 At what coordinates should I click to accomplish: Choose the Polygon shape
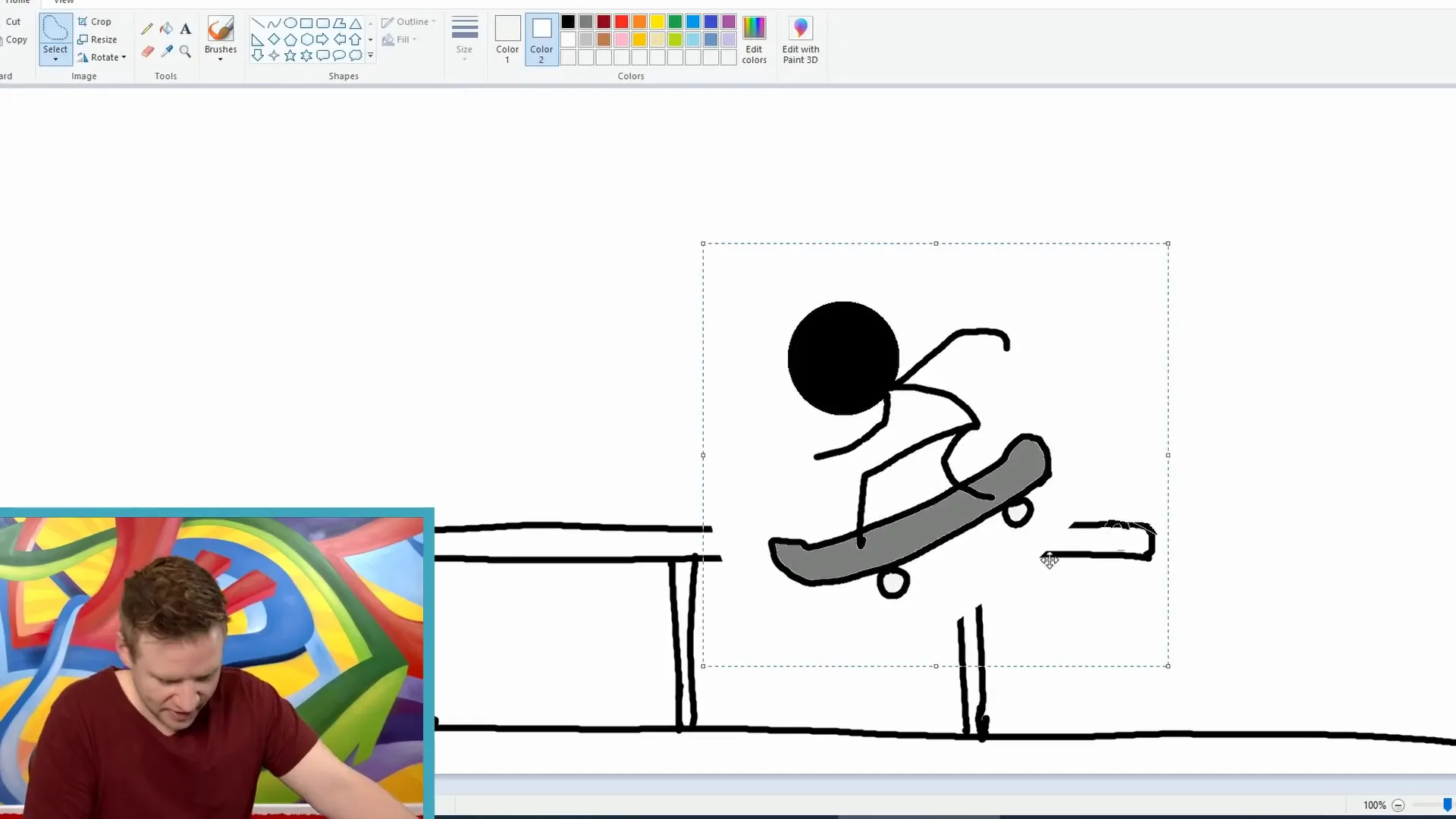tap(339, 23)
